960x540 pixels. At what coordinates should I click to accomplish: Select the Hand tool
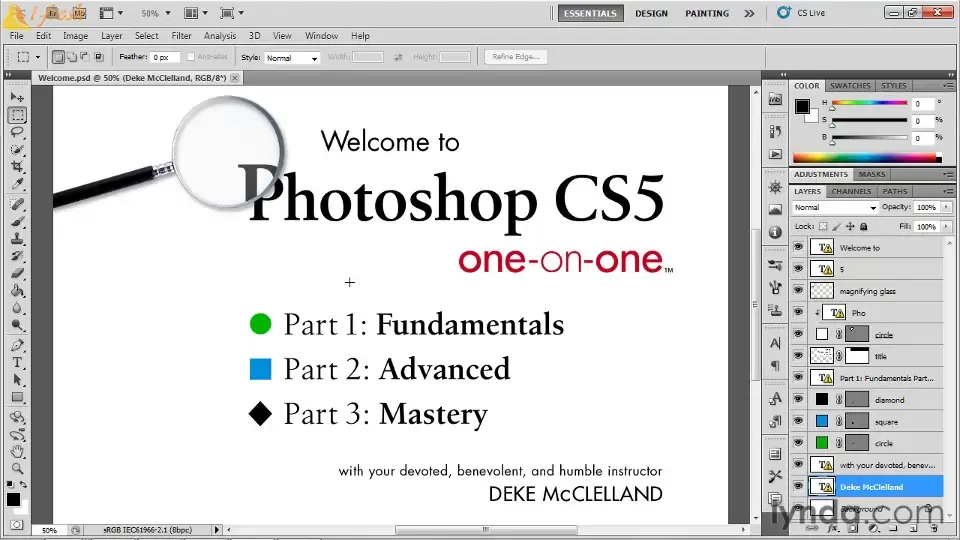click(17, 452)
